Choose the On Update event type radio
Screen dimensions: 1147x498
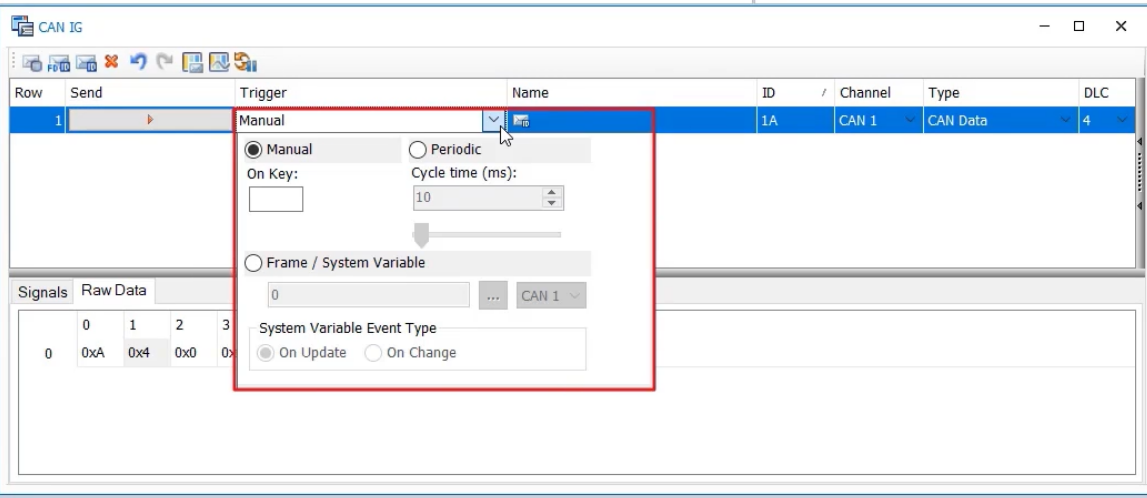[x=266, y=353]
